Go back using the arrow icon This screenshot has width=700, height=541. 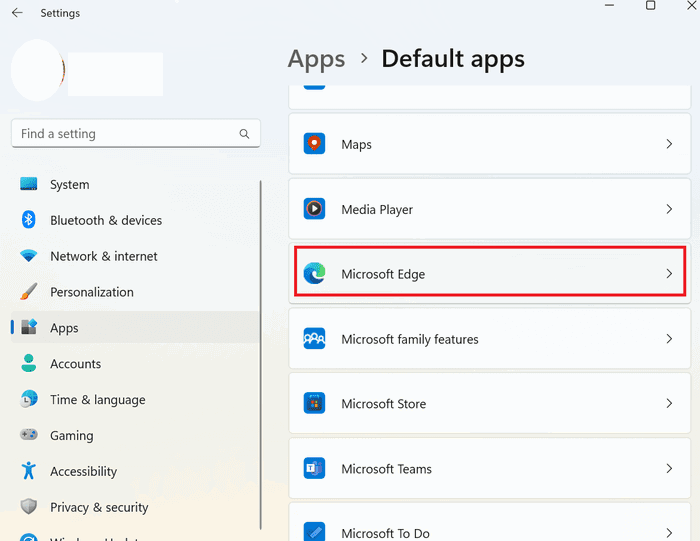click(17, 12)
